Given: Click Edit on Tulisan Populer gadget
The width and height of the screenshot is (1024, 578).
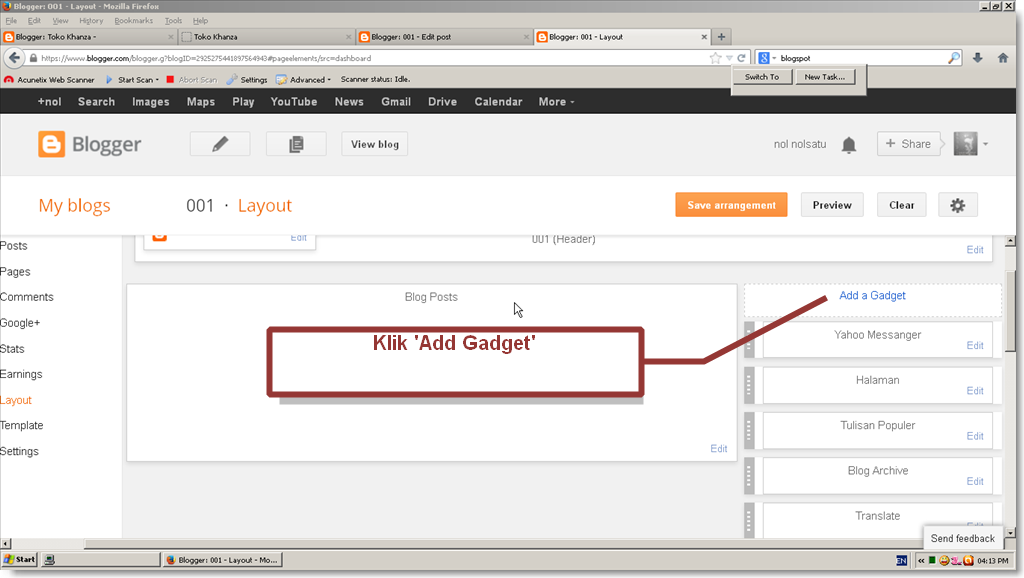Looking at the screenshot, I should (975, 436).
